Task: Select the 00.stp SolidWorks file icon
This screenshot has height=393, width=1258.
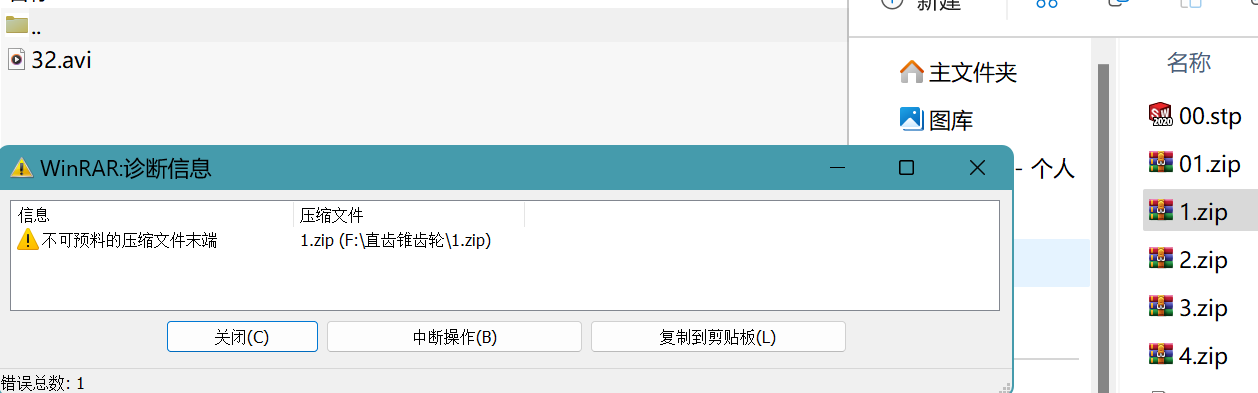Action: 1161,115
